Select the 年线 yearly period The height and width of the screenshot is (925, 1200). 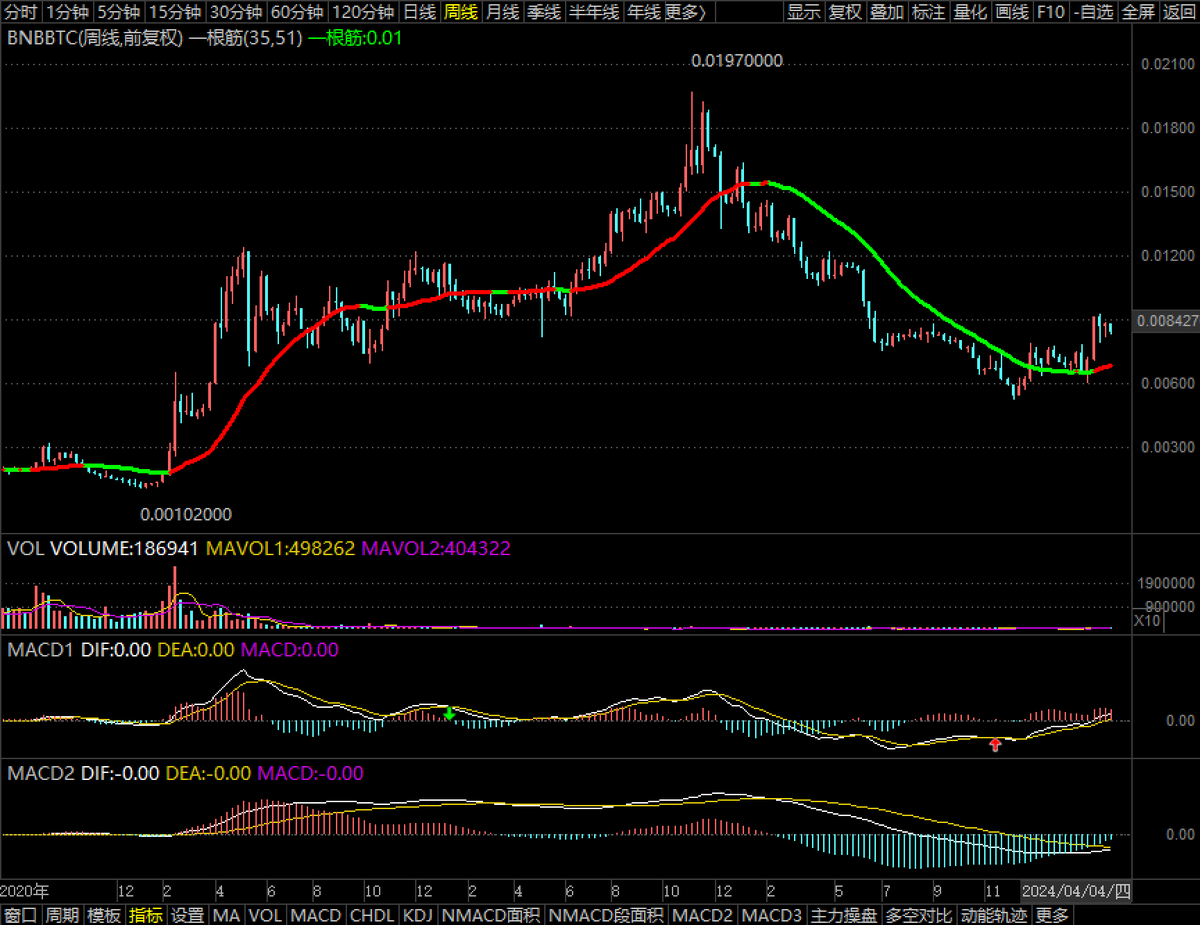[643, 13]
